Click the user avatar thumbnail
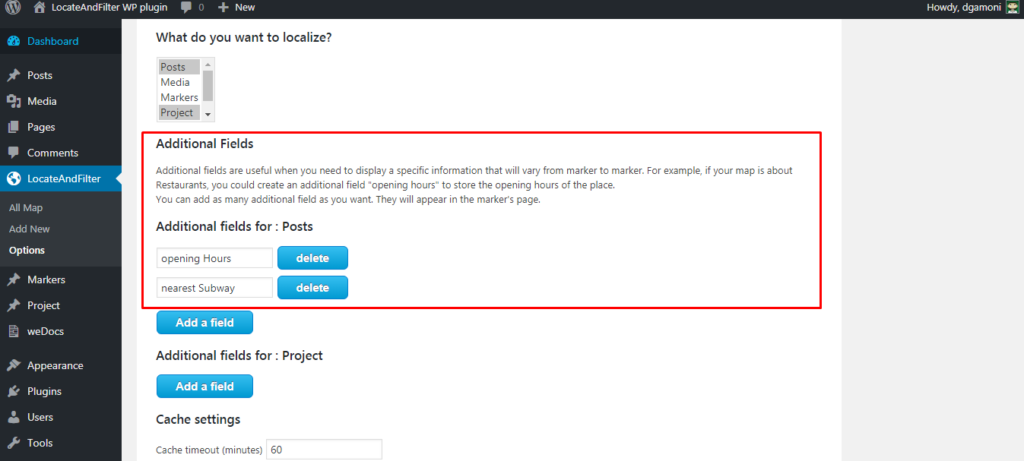 [x=1011, y=8]
